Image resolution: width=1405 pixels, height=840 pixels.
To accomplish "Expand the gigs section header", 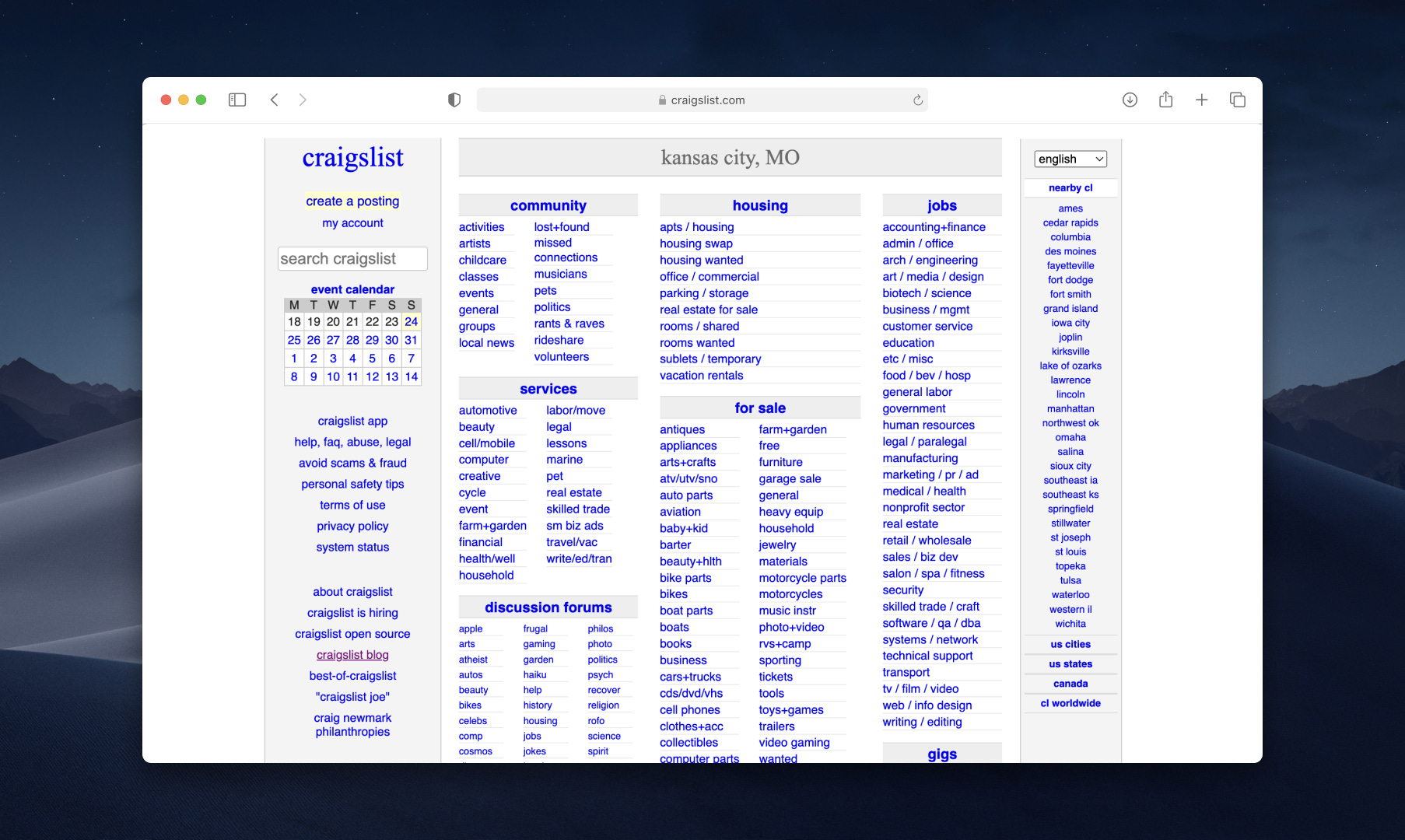I will (x=941, y=754).
